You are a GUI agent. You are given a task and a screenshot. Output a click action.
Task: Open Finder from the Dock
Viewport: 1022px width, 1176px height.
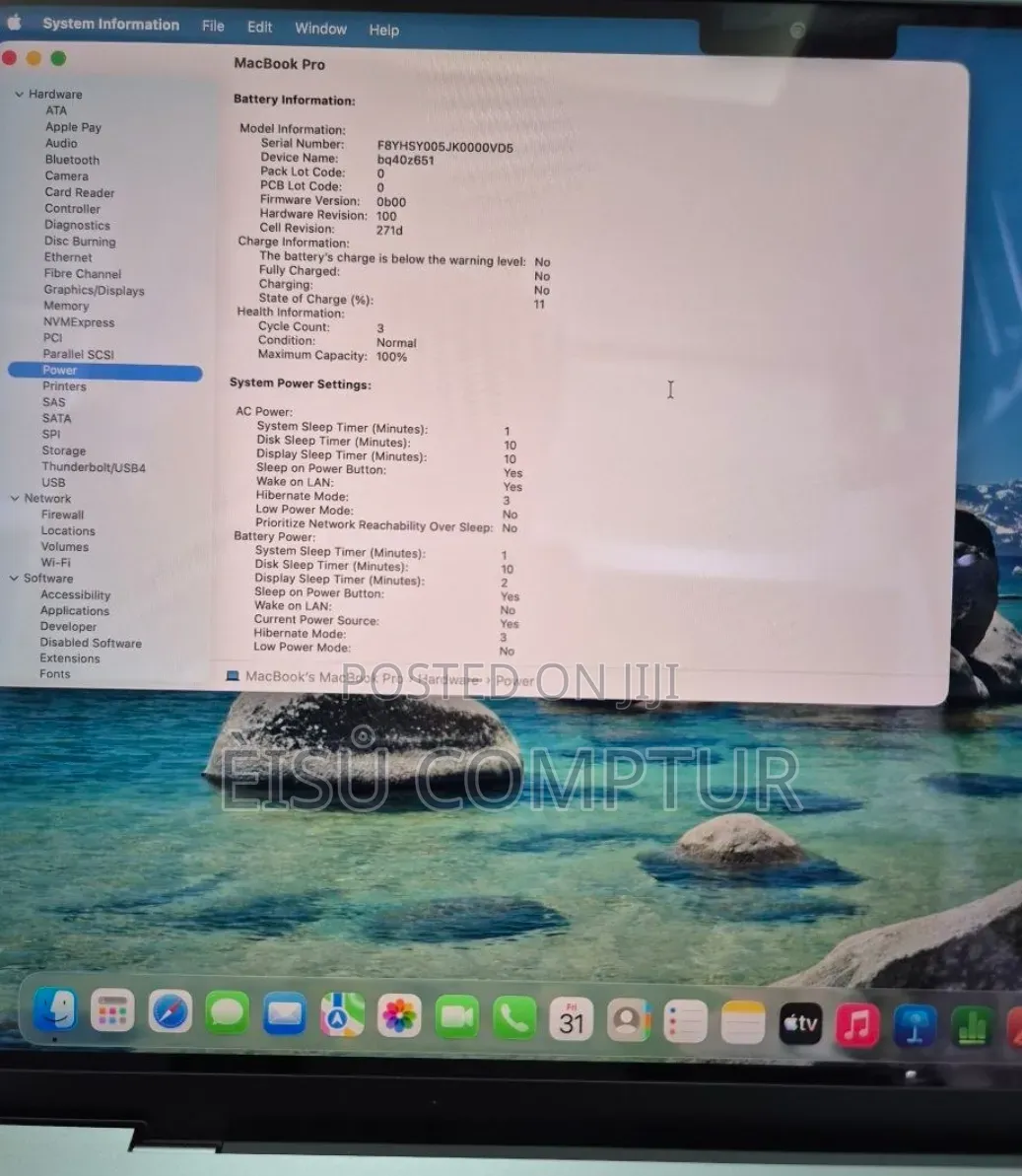[x=55, y=1010]
